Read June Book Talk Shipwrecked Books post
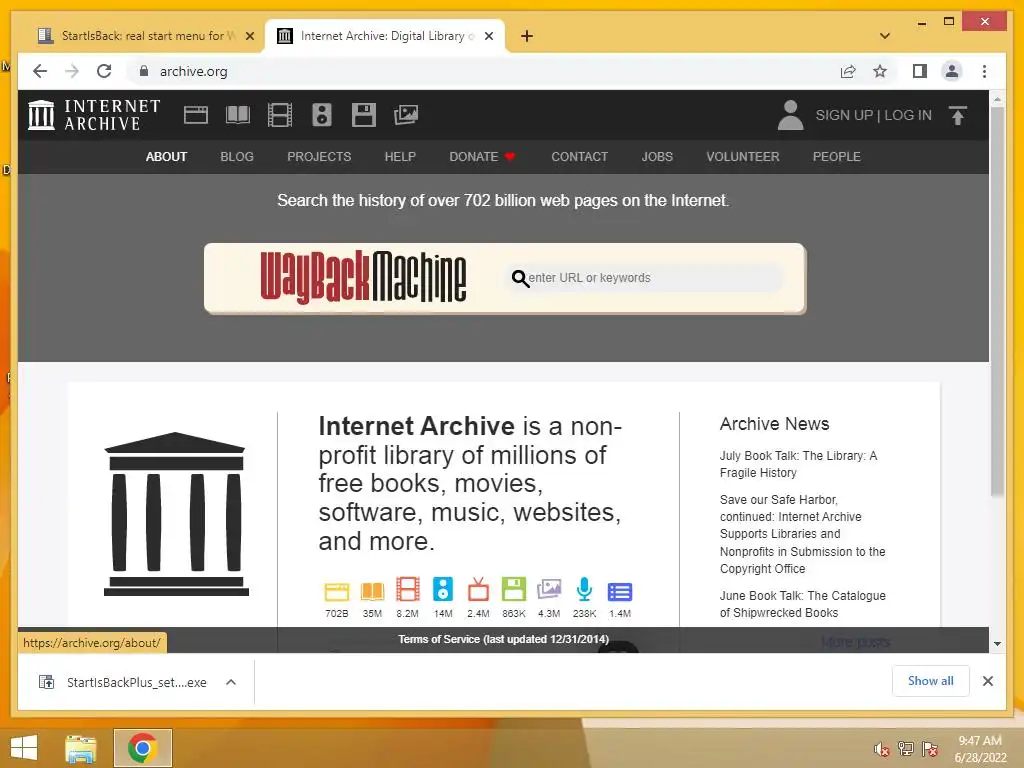Screen dimensions: 1024x768 click(803, 604)
